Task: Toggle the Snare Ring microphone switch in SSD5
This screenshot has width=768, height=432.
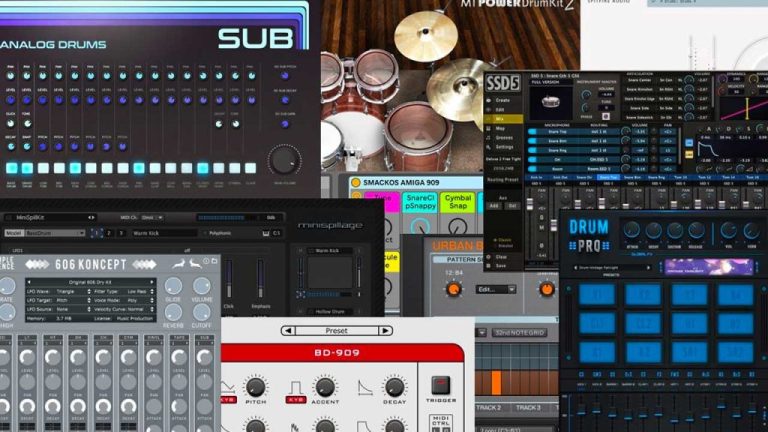Action: point(532,150)
